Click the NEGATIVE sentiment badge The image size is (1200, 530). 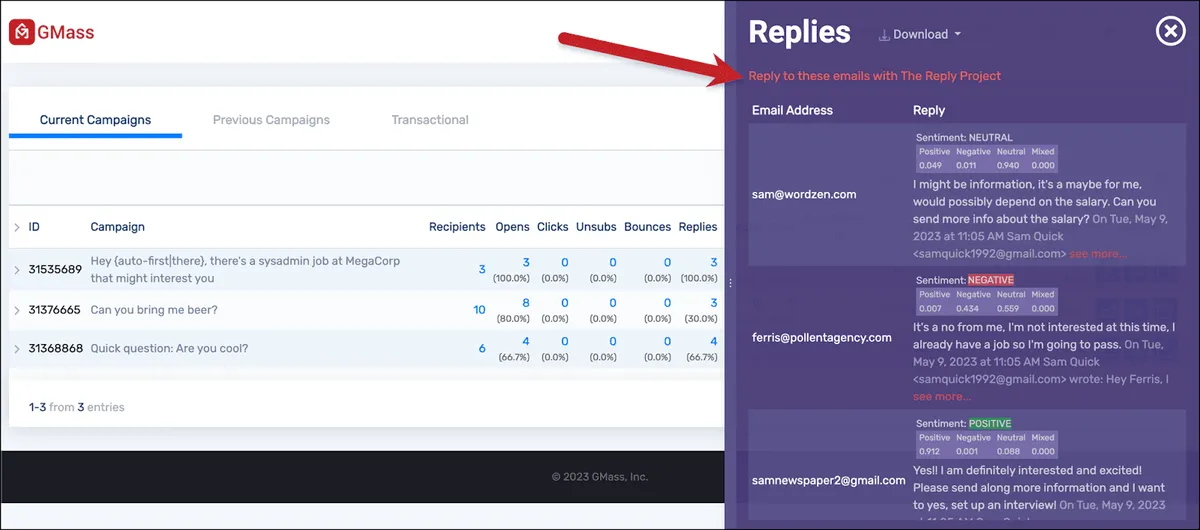click(991, 281)
